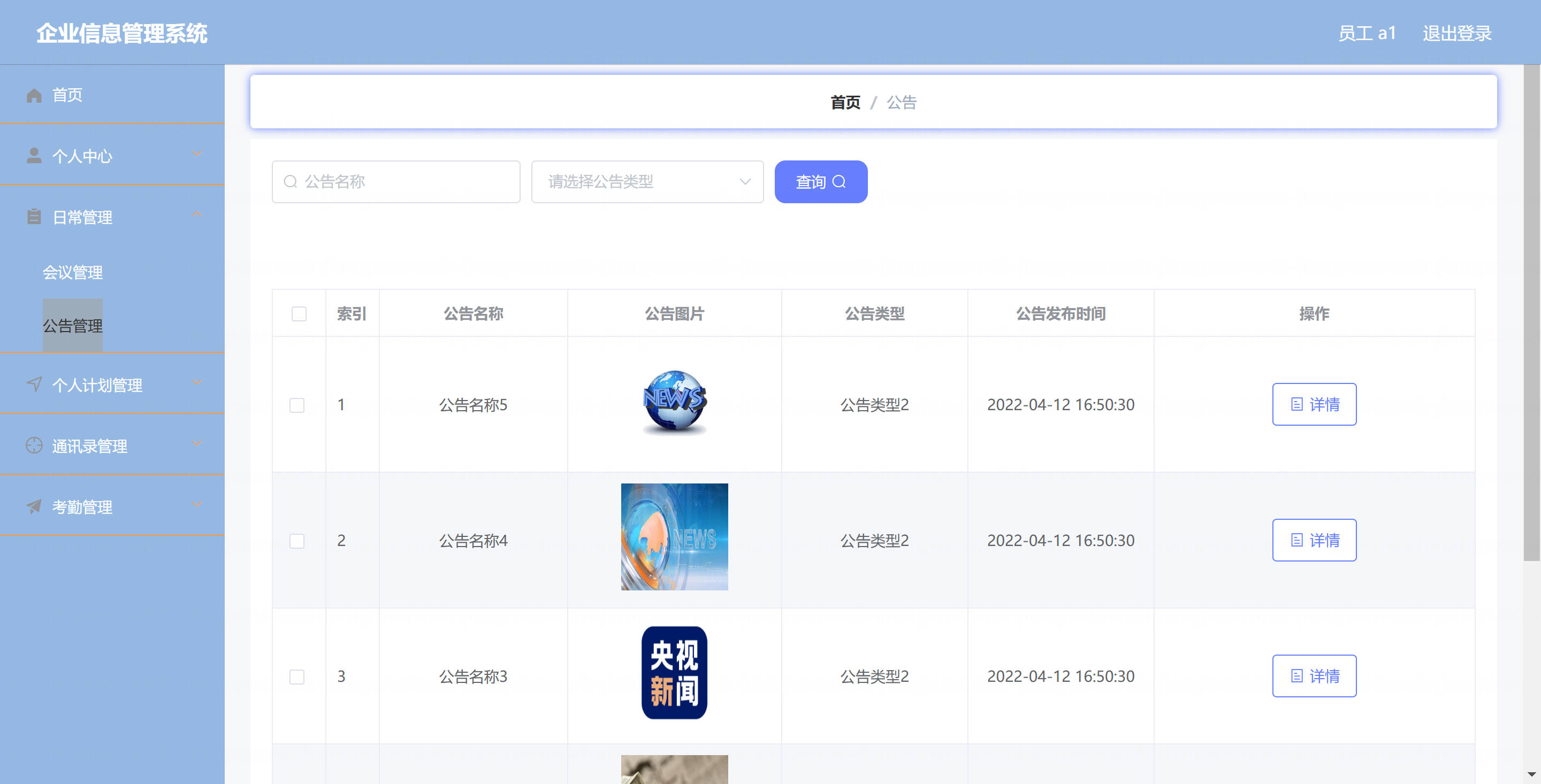Open the 央视新闻 image thumbnail
The image size is (1541, 784).
tap(674, 672)
